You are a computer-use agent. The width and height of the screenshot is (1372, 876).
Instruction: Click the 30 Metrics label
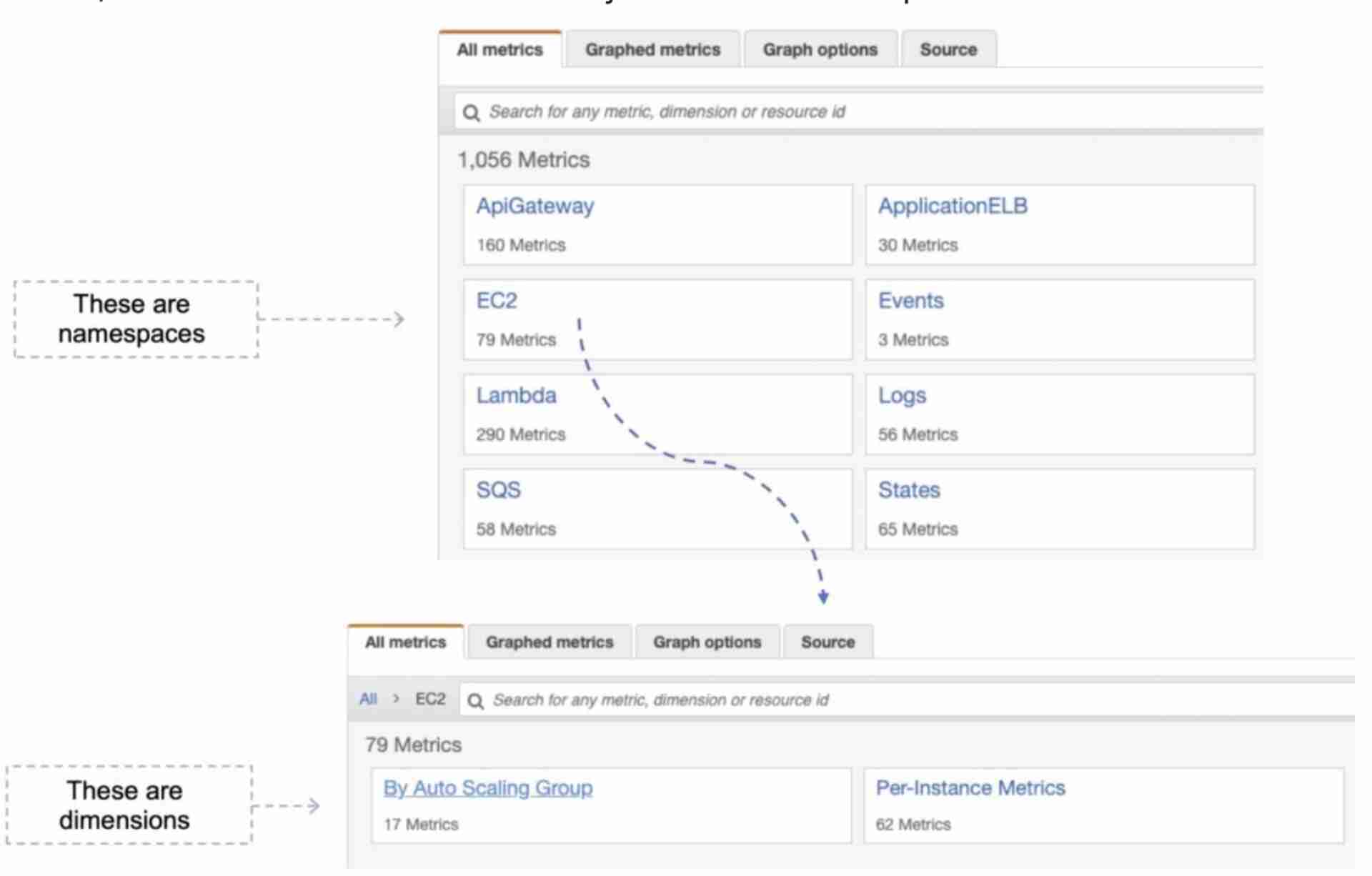click(918, 245)
